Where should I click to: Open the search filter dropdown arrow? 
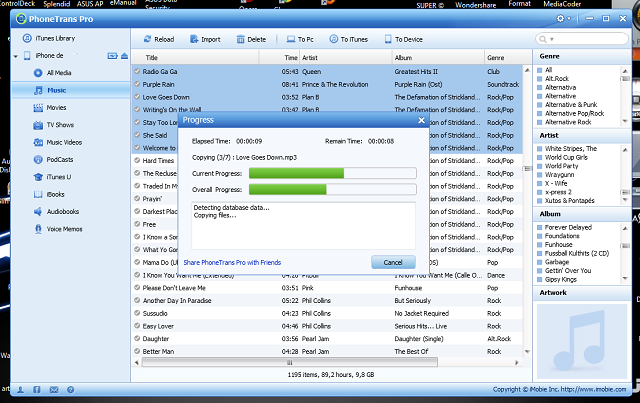coord(552,39)
